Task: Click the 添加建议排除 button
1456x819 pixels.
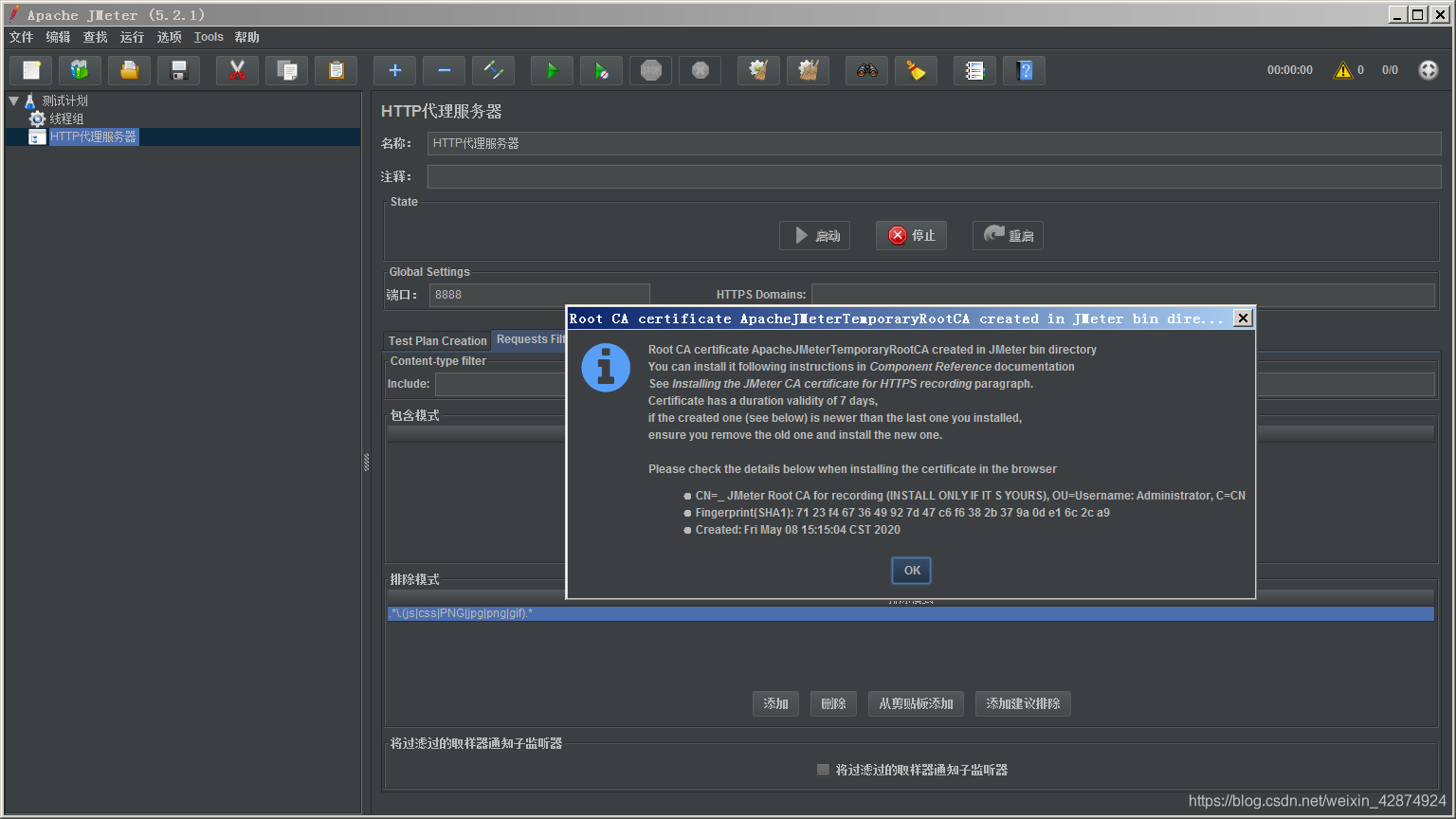Action: [x=1023, y=703]
